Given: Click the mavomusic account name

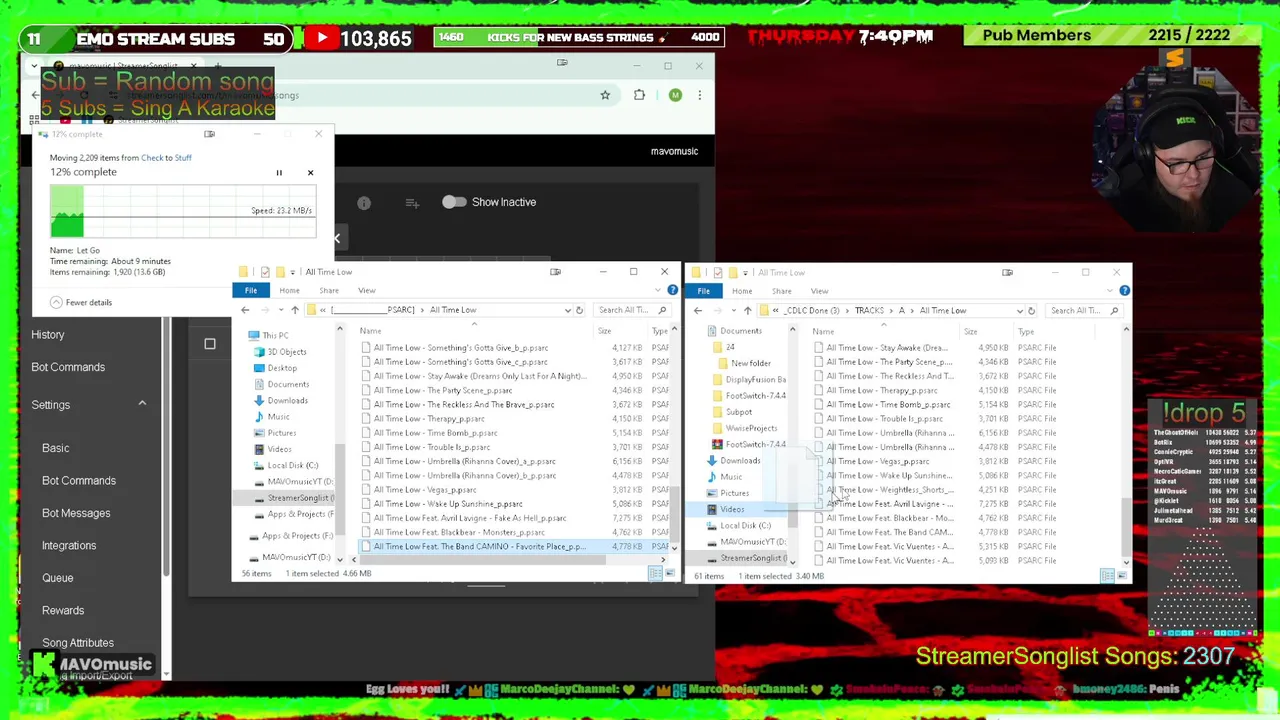Looking at the screenshot, I should click(x=674, y=151).
